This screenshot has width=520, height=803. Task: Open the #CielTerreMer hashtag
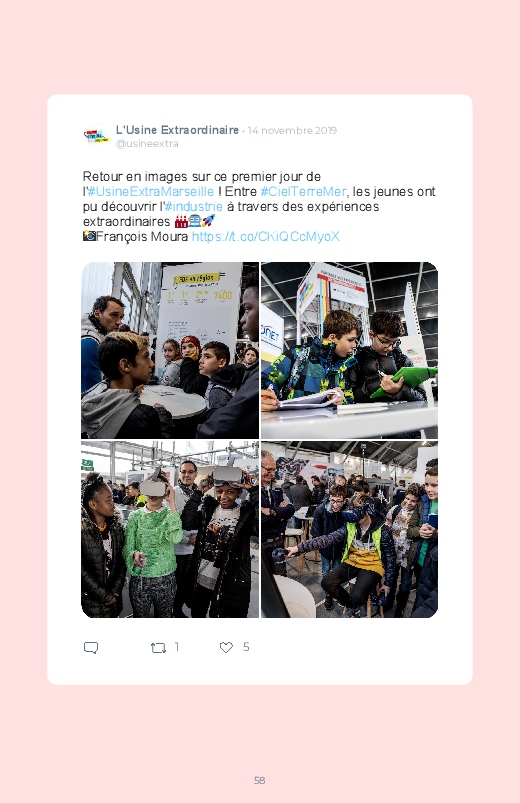pyautogui.click(x=303, y=192)
